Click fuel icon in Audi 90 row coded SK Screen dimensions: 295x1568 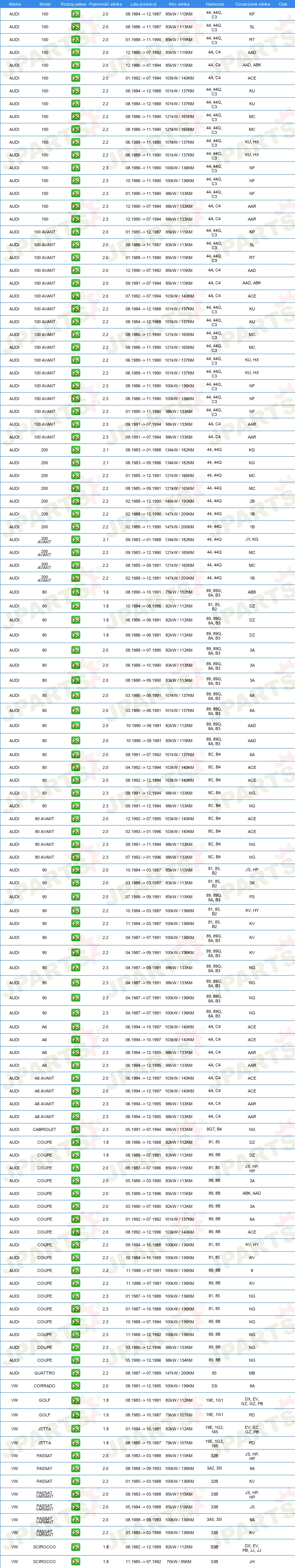[75, 882]
